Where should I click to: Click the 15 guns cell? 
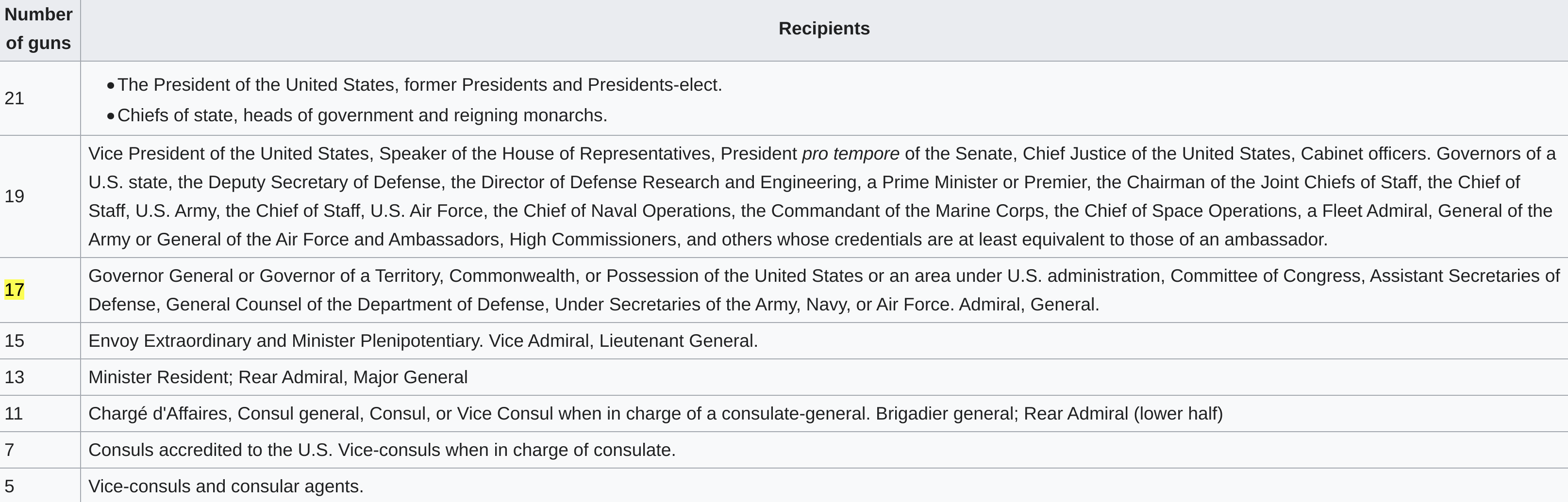point(40,340)
